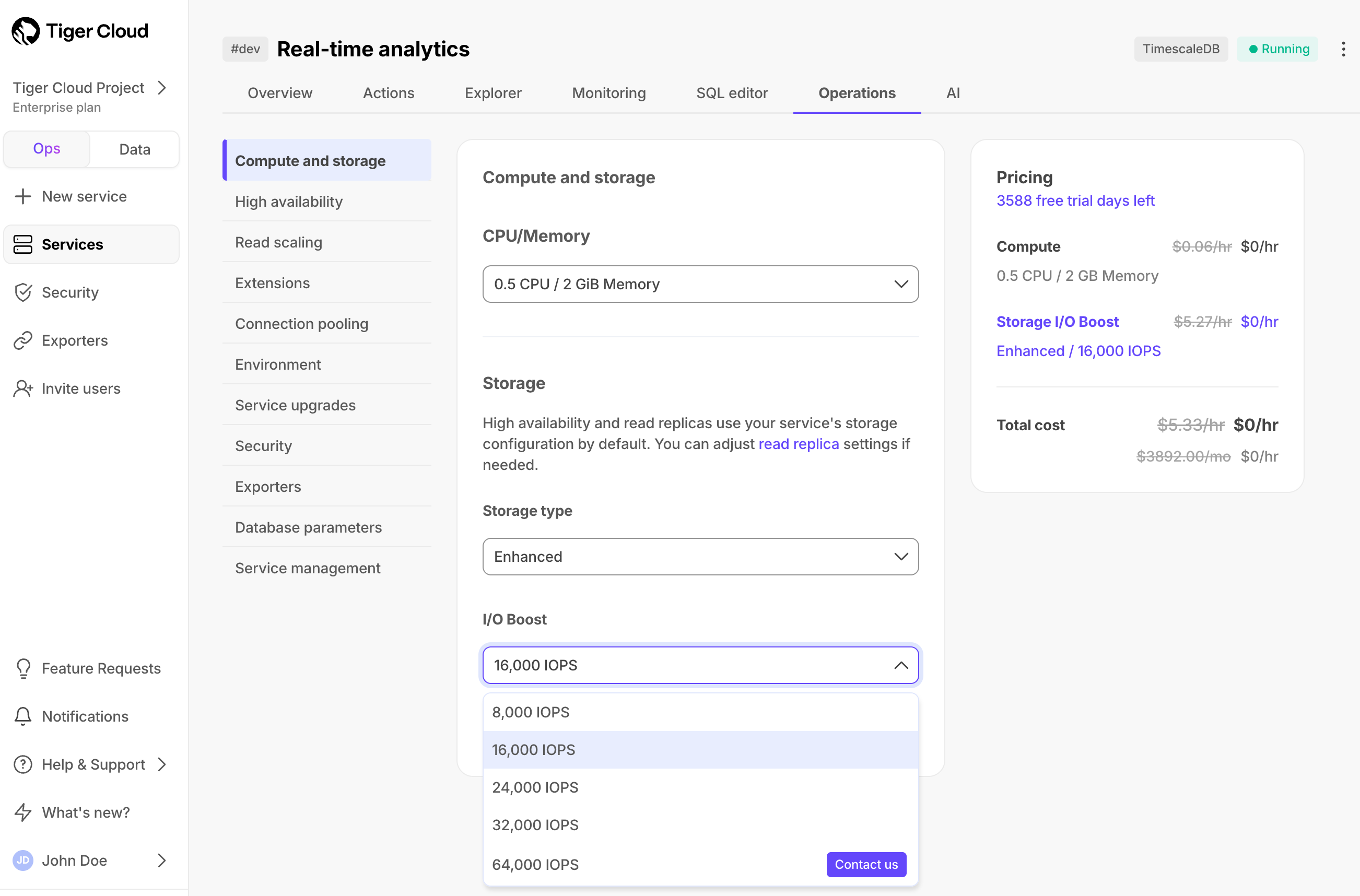
Task: Select Compute and storage section
Action: (x=327, y=161)
